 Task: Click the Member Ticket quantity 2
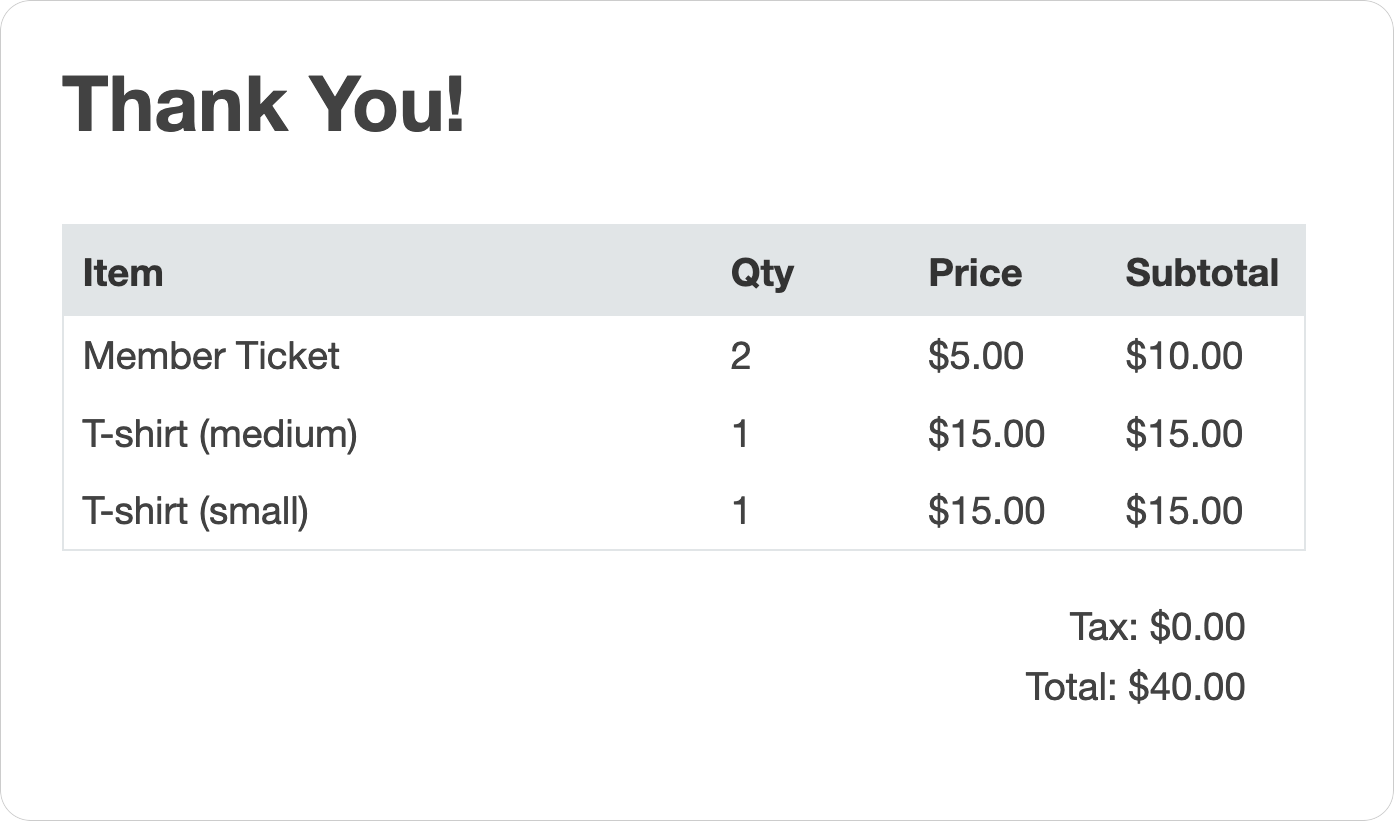pos(740,356)
